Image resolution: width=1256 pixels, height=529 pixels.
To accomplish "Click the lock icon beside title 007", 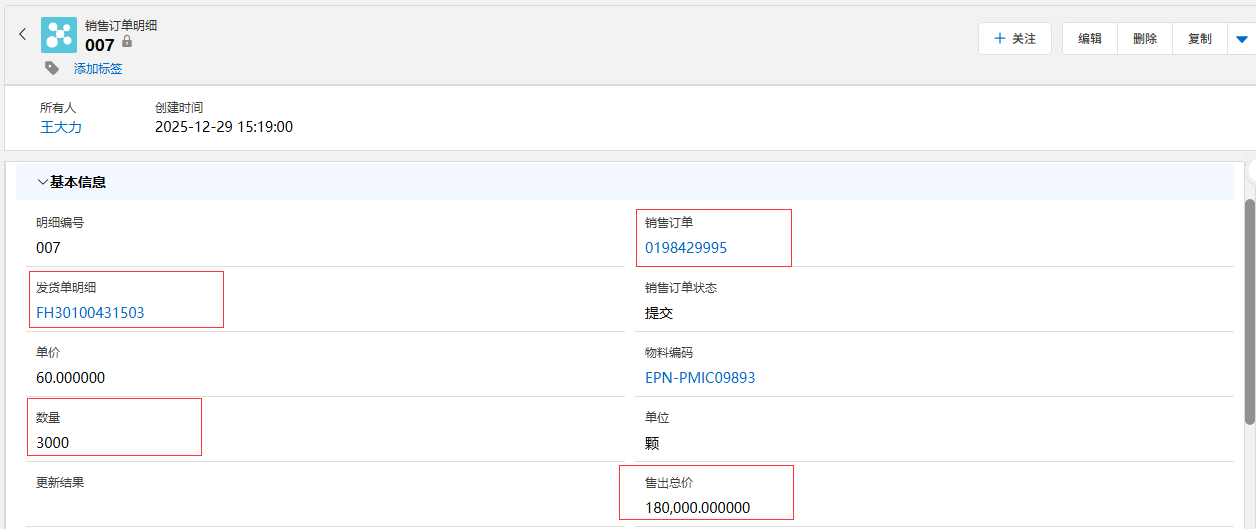I will pos(127,43).
